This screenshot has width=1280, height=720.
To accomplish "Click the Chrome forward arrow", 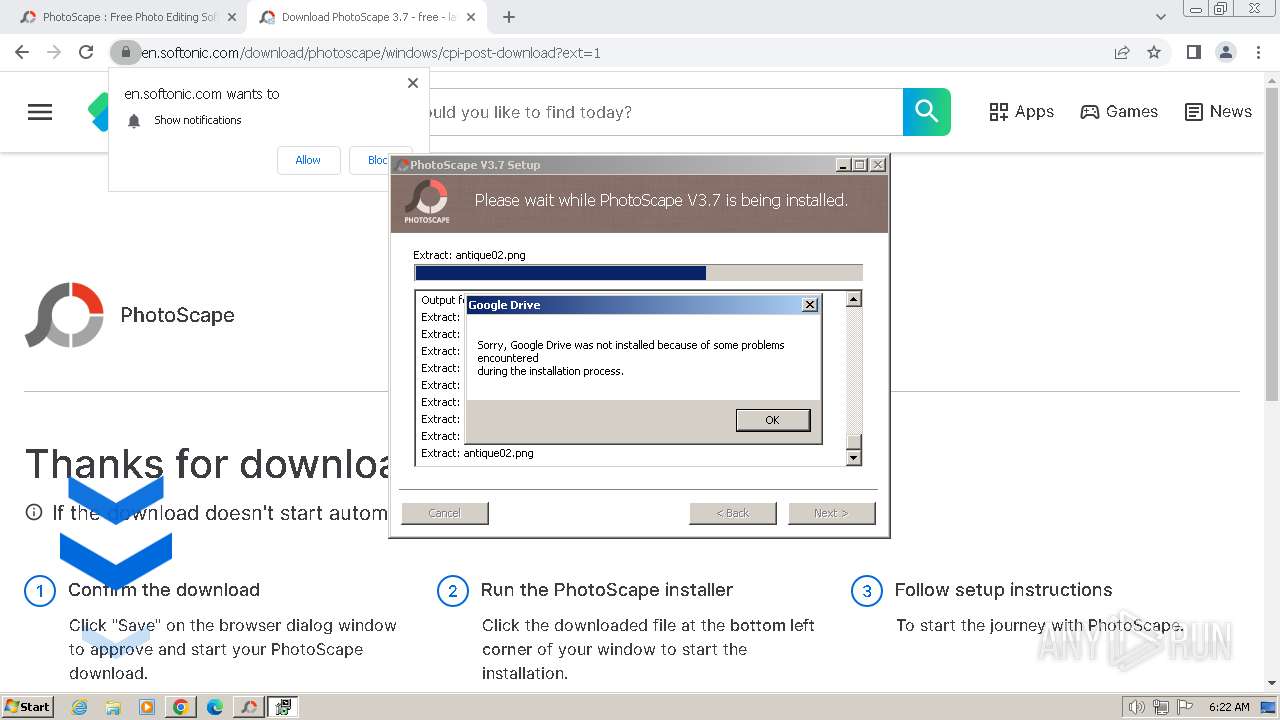I will pos(54,52).
